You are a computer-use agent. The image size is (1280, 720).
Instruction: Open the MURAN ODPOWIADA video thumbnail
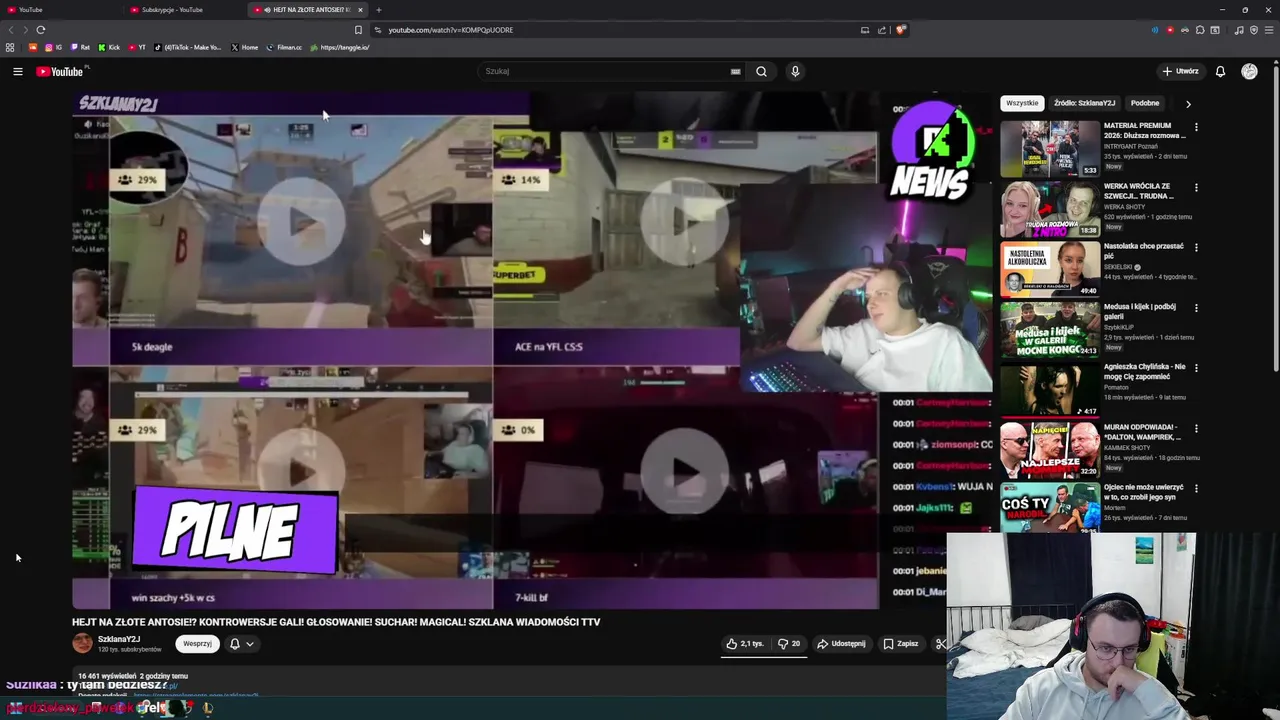pos(1050,449)
